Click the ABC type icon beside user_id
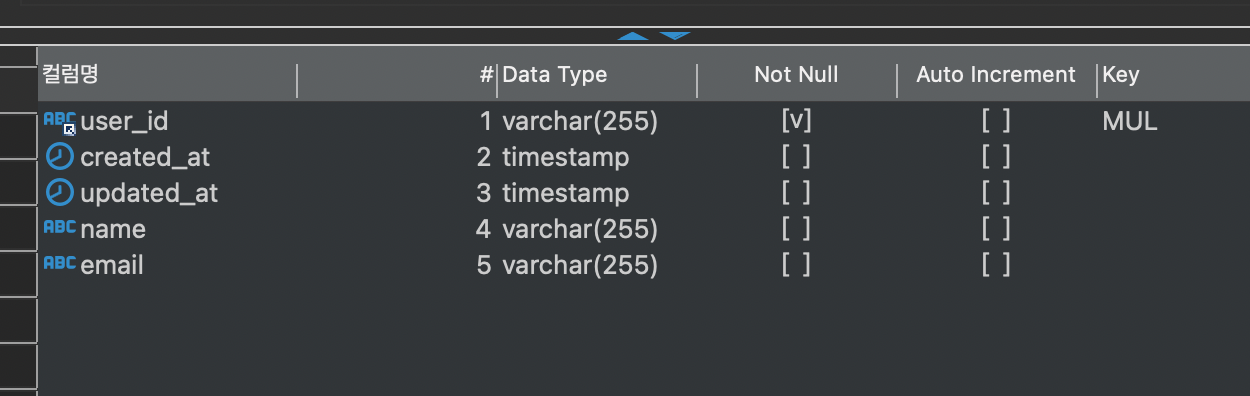Viewport: 1250px width, 396px height. (x=60, y=122)
